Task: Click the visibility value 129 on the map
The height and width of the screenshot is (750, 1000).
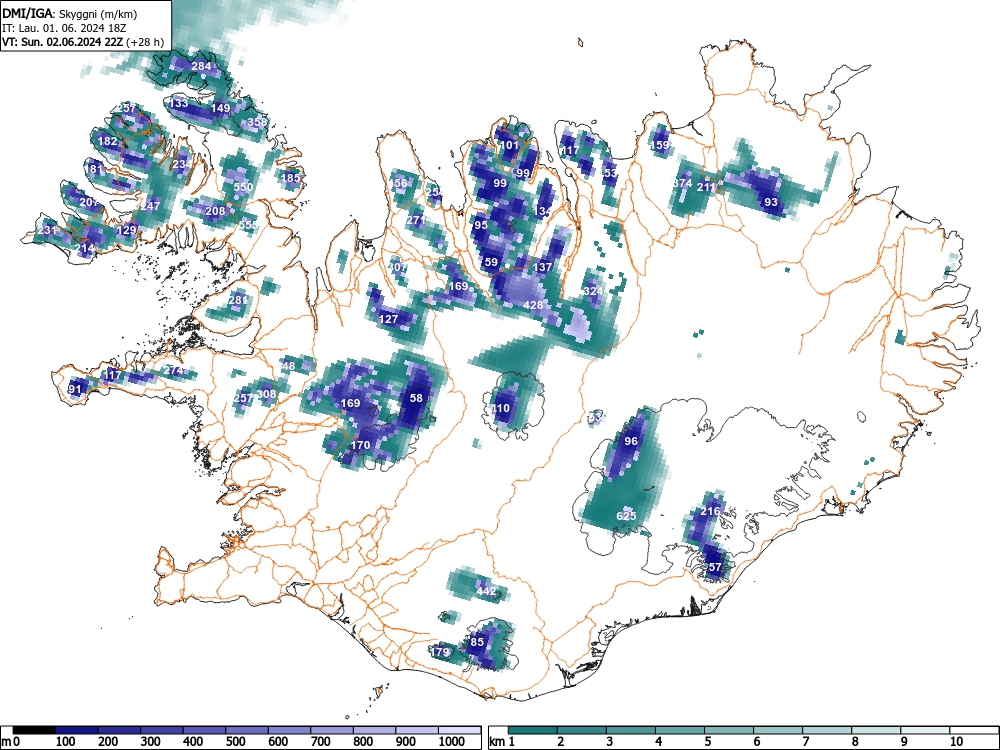Action: coord(127,230)
